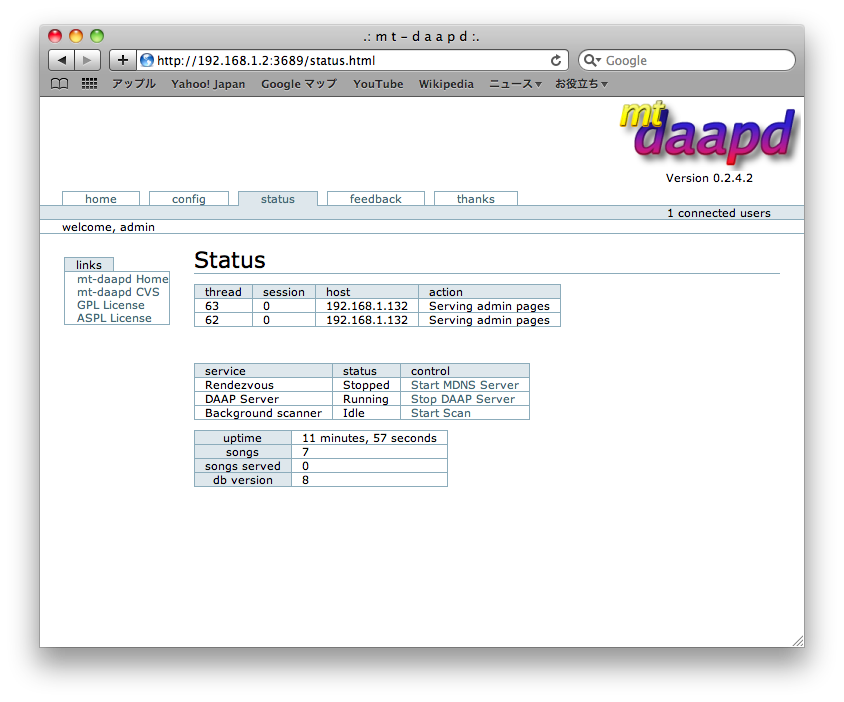The width and height of the screenshot is (844, 702).
Task: Expand the お役立ち bookmarks folder
Action: tap(581, 84)
